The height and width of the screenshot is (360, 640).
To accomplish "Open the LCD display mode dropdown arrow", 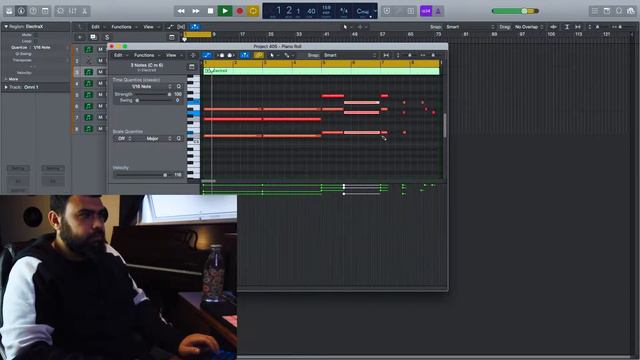I will pos(375,11).
